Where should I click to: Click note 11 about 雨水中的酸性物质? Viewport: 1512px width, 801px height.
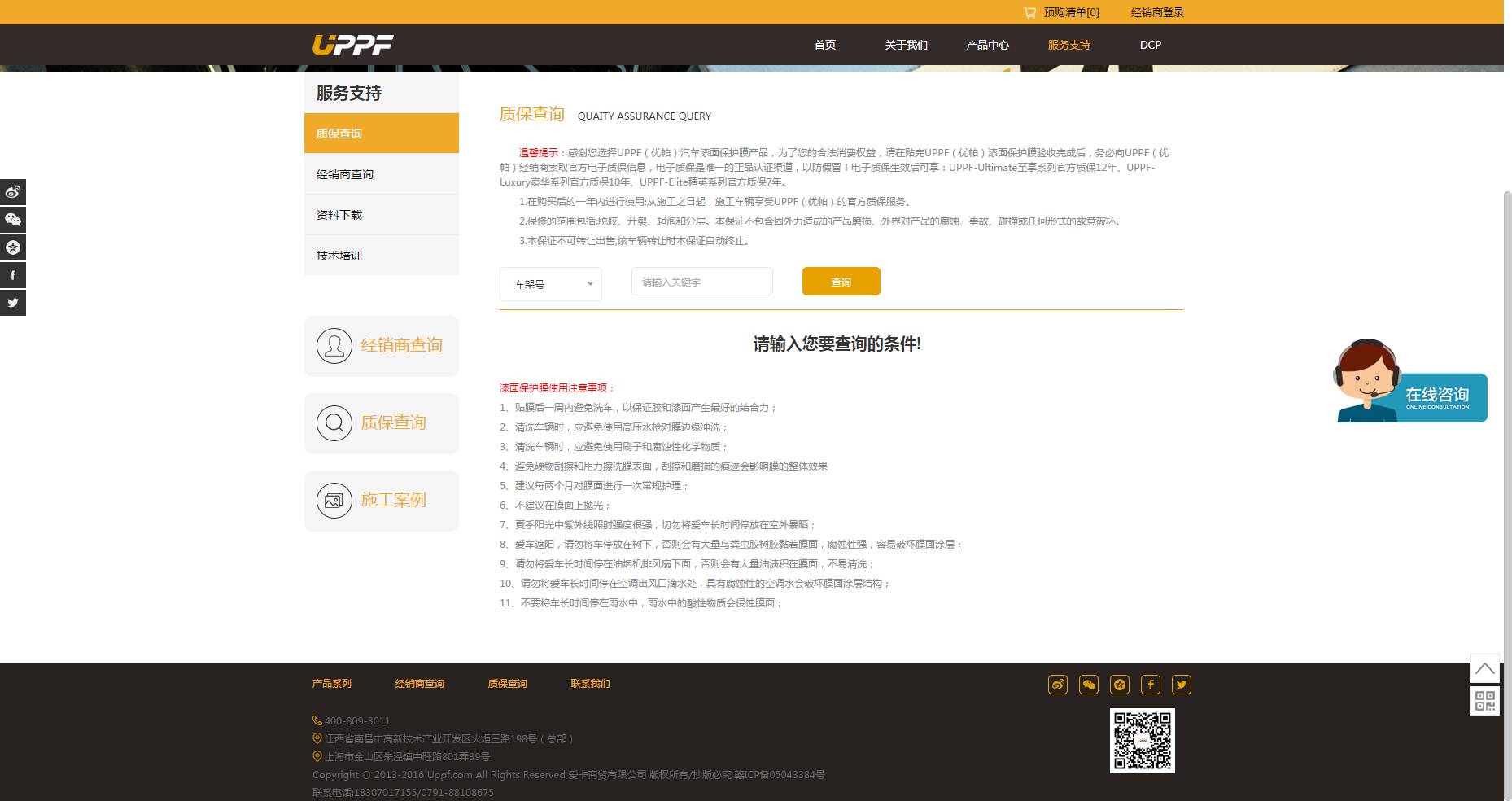(641, 602)
